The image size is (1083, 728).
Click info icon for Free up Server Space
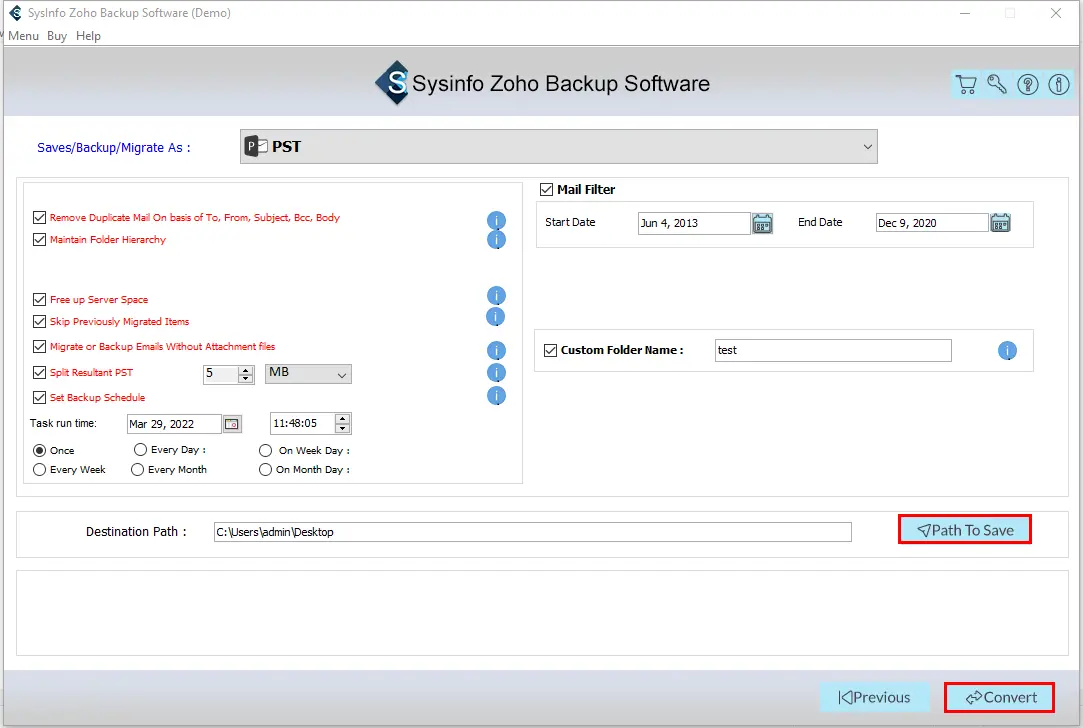tap(496, 296)
